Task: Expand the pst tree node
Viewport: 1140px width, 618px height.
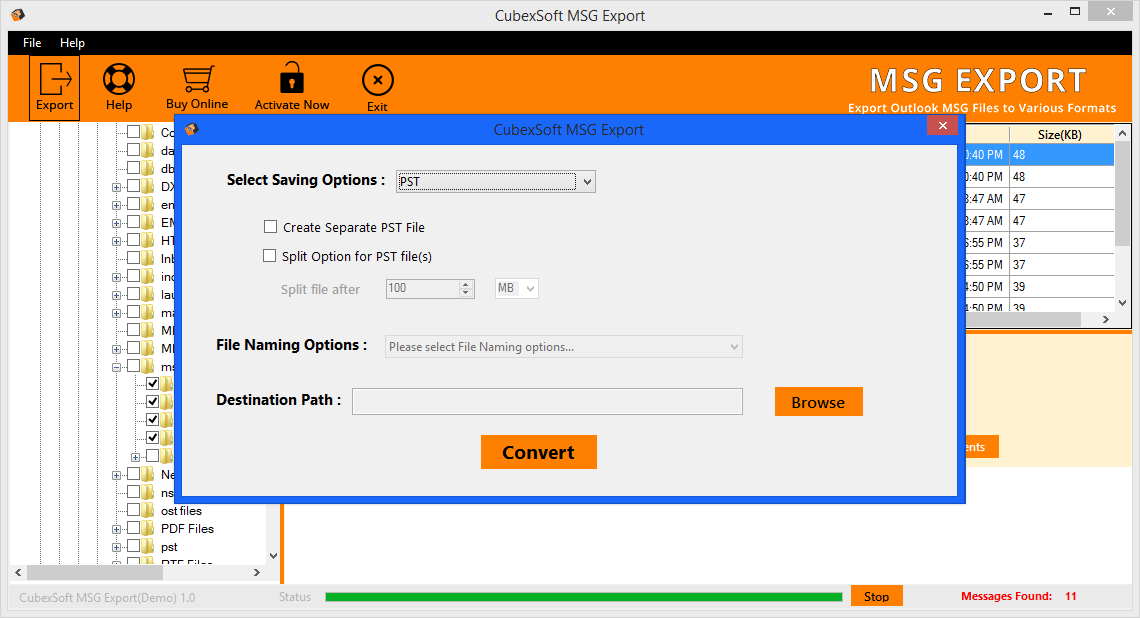Action: point(116,547)
